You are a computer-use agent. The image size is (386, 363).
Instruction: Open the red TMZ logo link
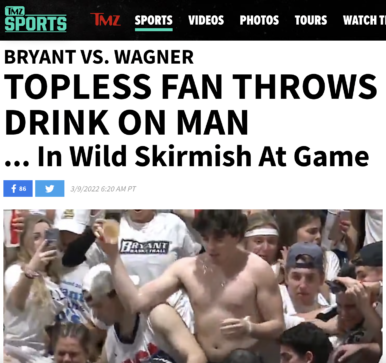point(105,20)
